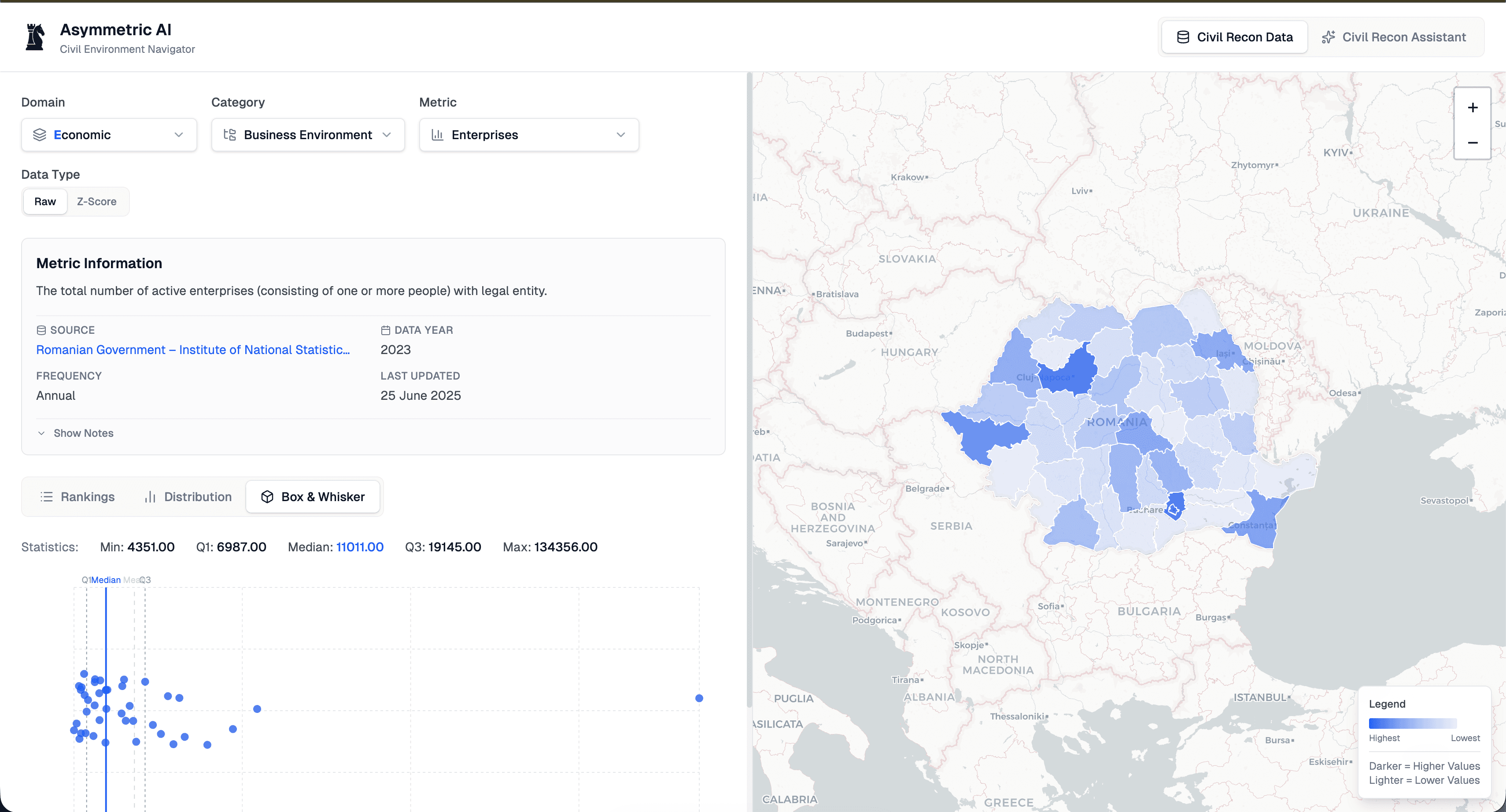This screenshot has height=812, width=1506.
Task: Switch data type to Z-Score
Action: point(96,202)
